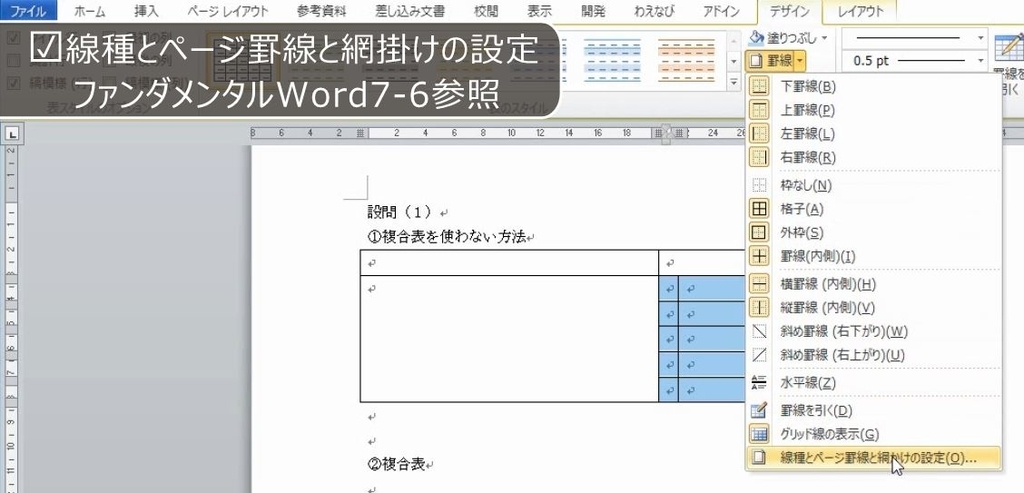
Task: Switch to the 開発 tab
Action: [x=592, y=10]
